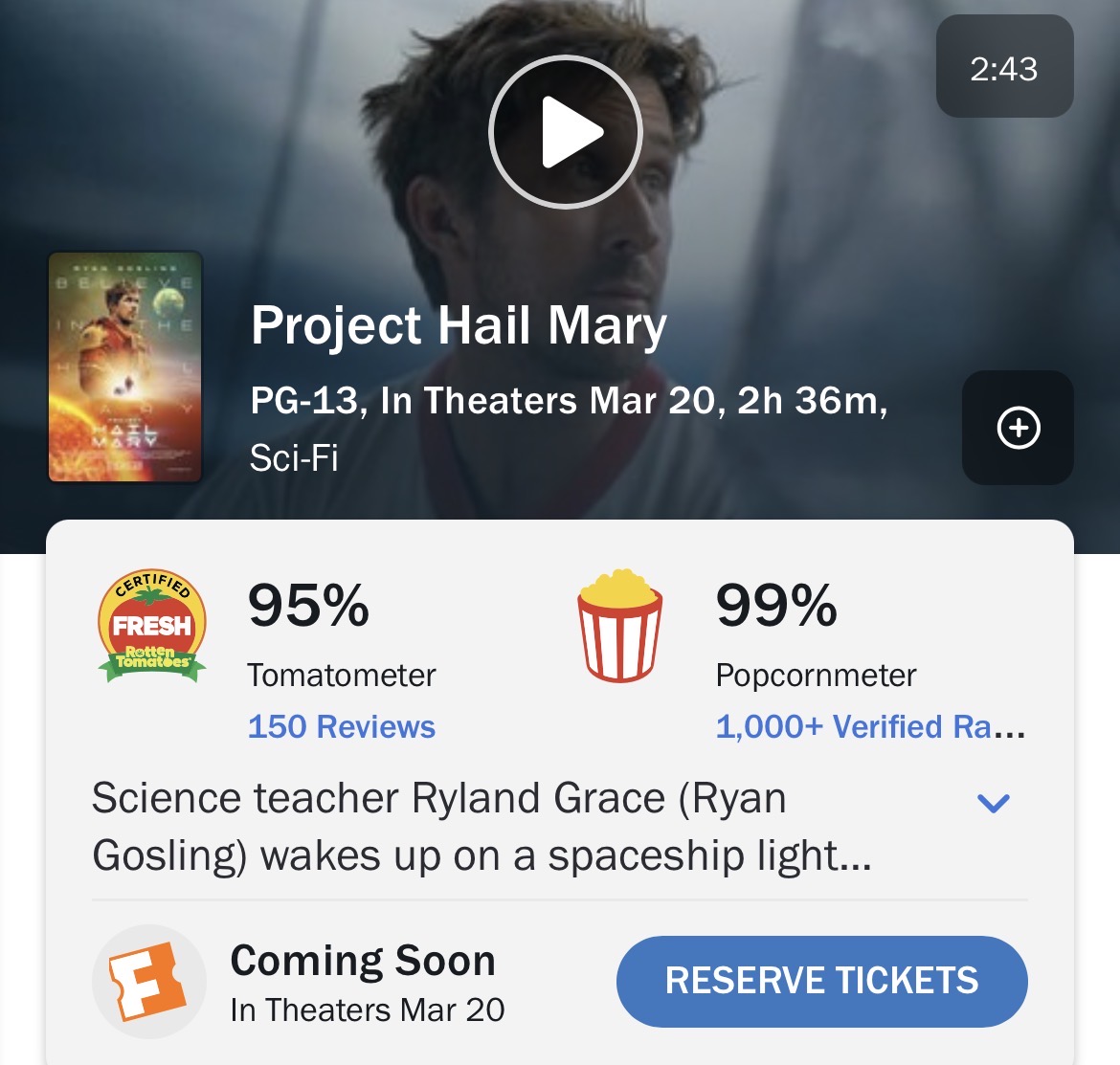The height and width of the screenshot is (1065, 1120).
Task: Click the PG-13 release info line
Action: coord(569,401)
